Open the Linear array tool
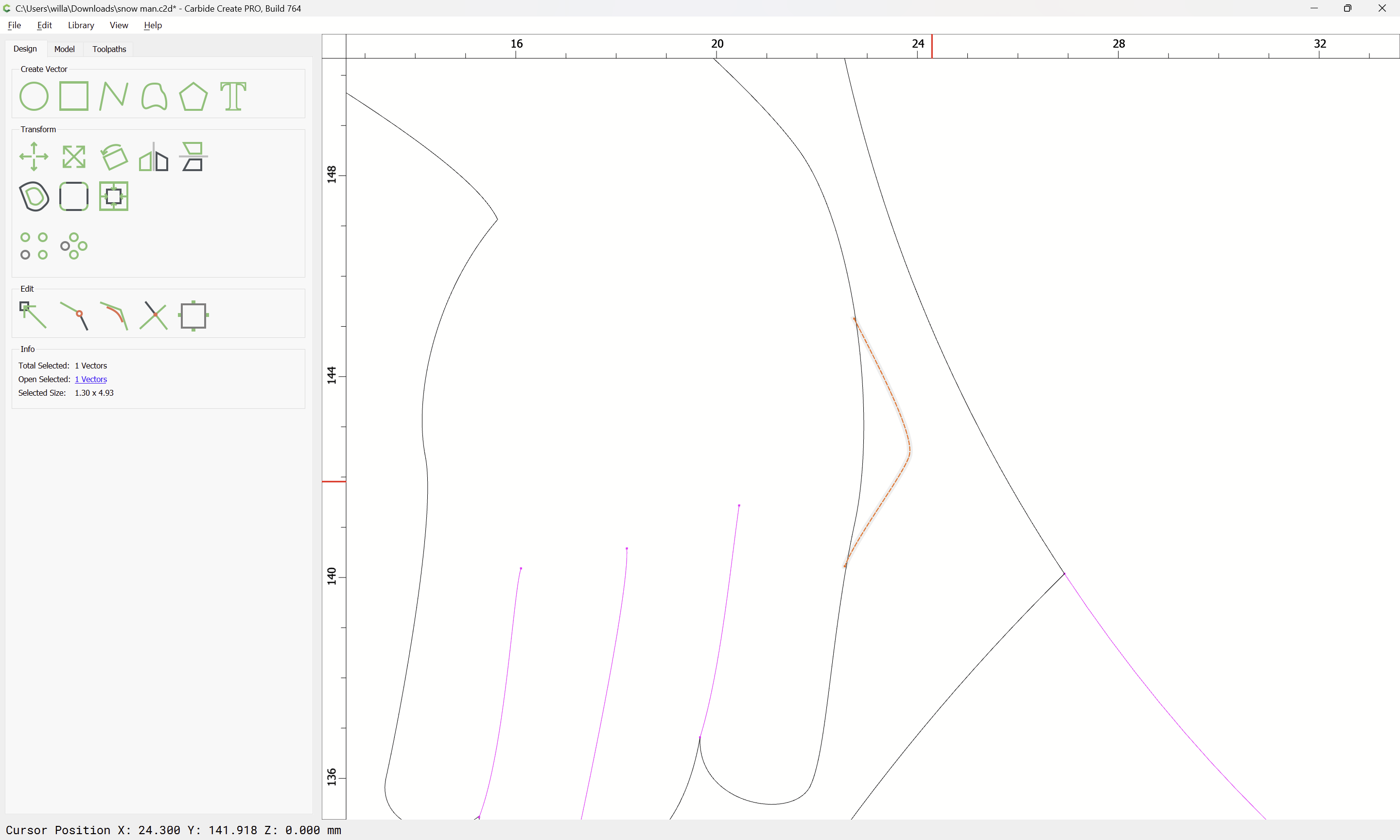 pyautogui.click(x=34, y=246)
